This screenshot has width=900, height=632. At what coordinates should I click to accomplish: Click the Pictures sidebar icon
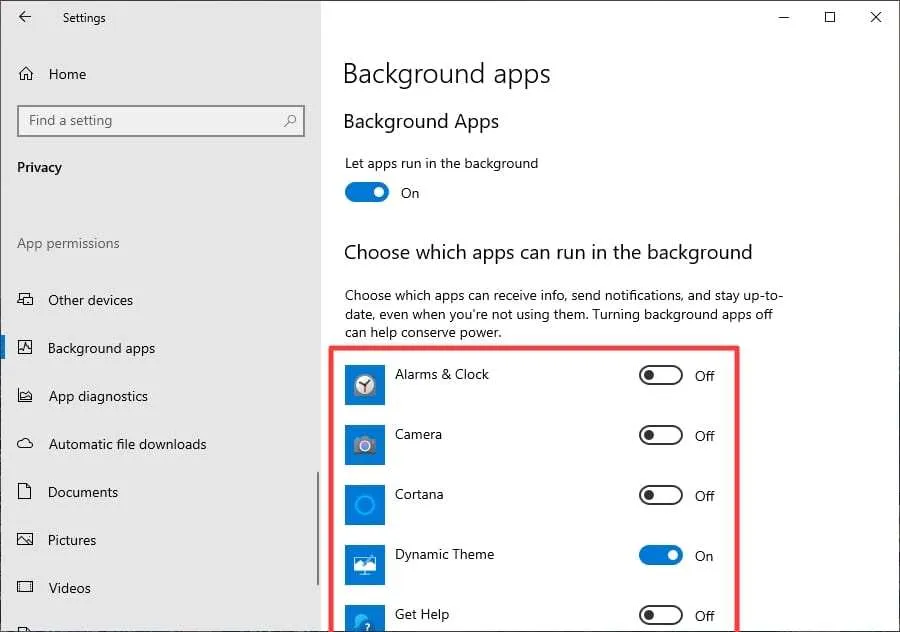pos(25,540)
